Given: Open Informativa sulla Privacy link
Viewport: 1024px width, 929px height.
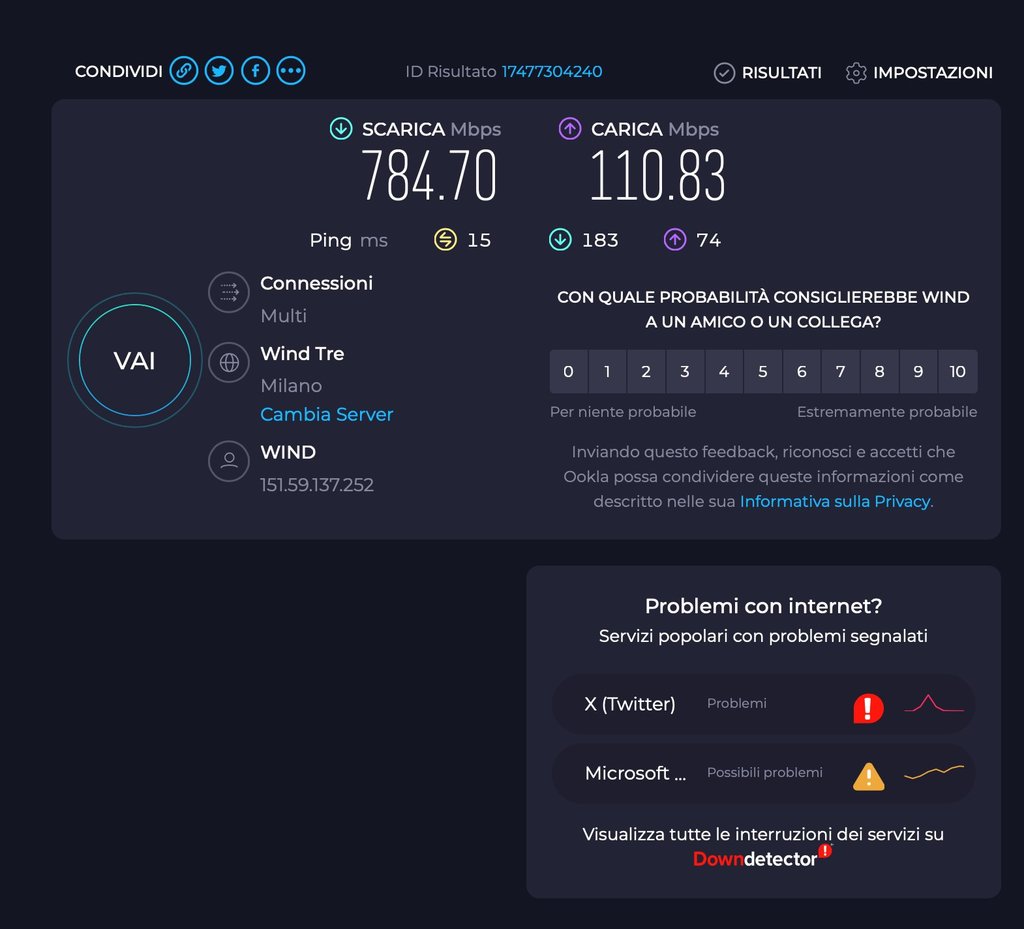Looking at the screenshot, I should point(835,502).
